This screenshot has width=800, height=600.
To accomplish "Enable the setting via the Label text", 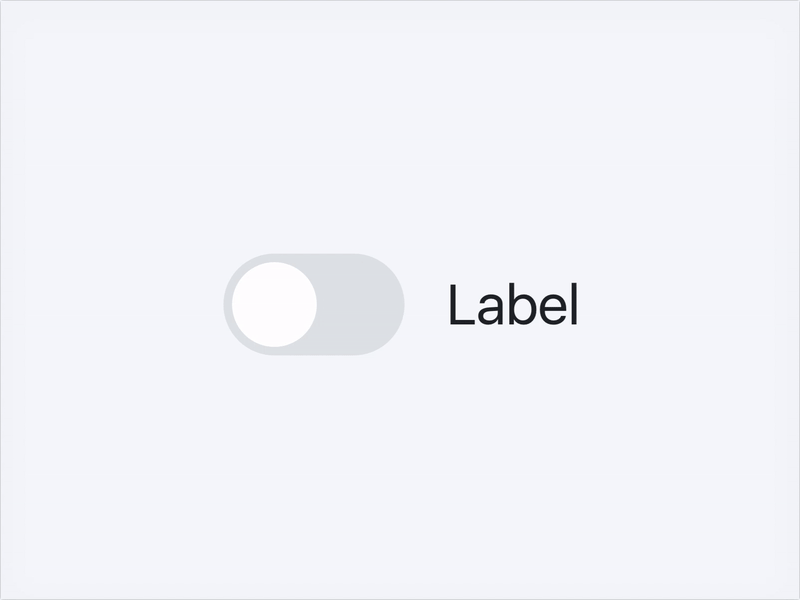I will click(513, 305).
